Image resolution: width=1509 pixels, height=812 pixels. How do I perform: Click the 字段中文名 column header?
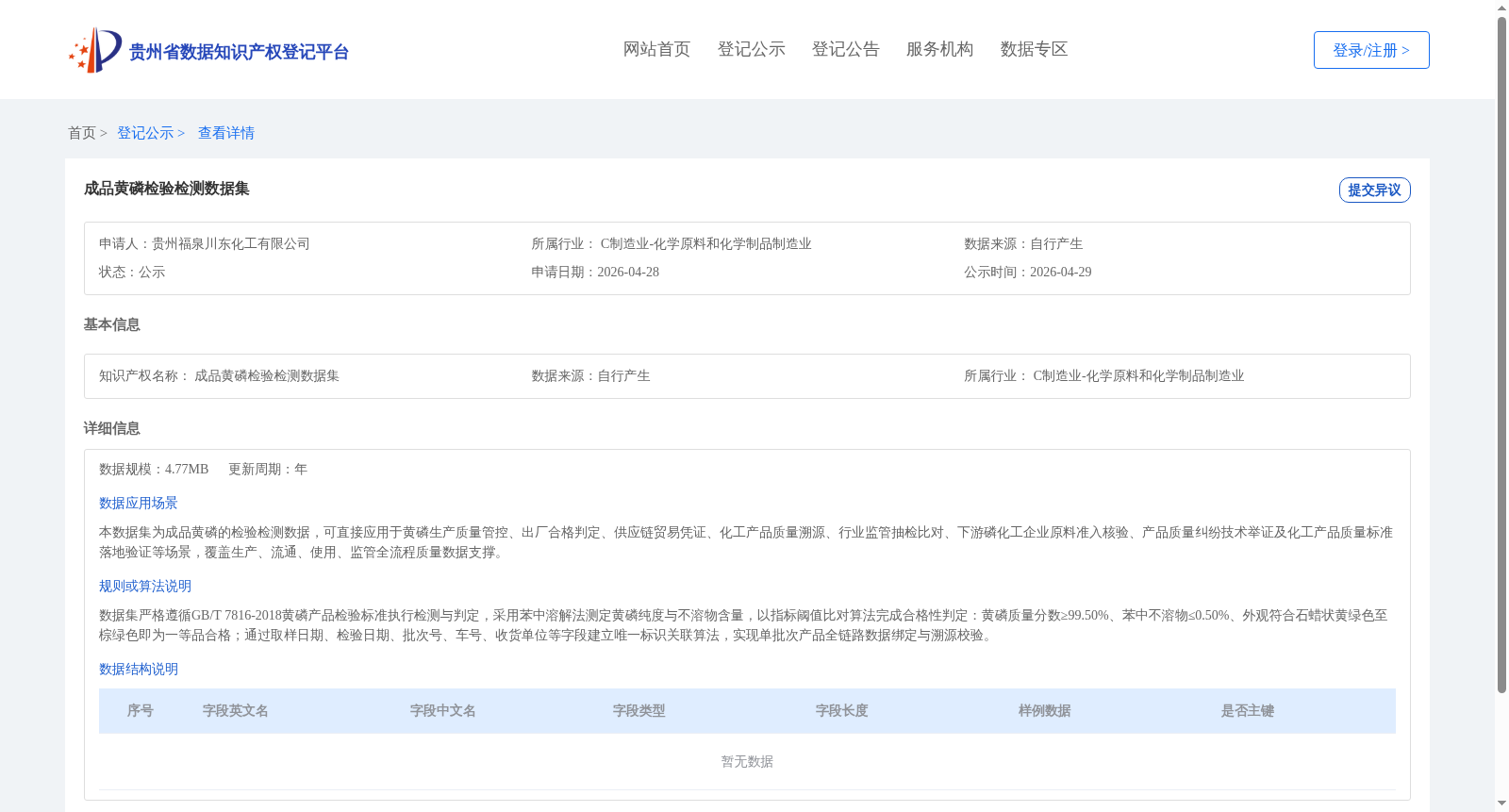point(443,710)
